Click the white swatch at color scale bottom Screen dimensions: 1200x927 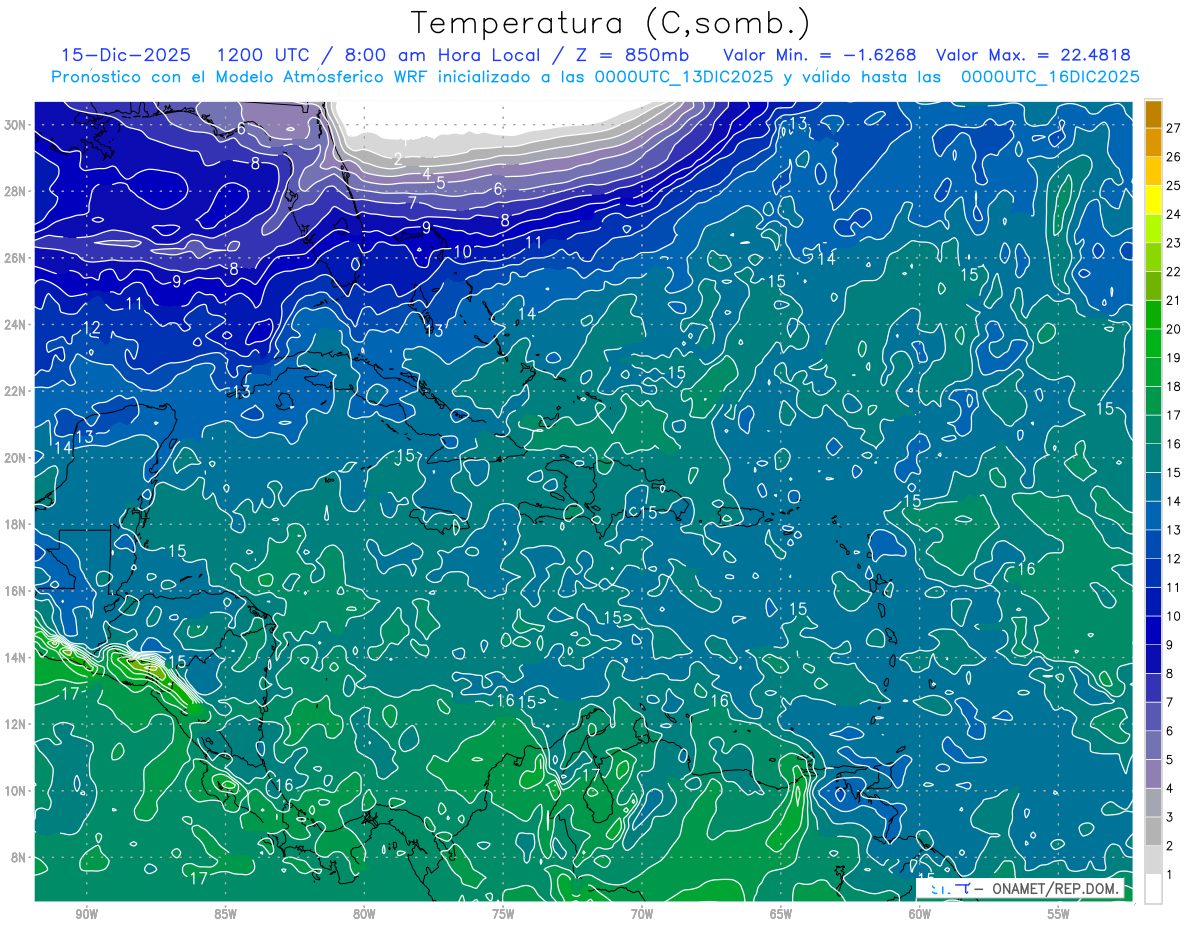(1153, 888)
